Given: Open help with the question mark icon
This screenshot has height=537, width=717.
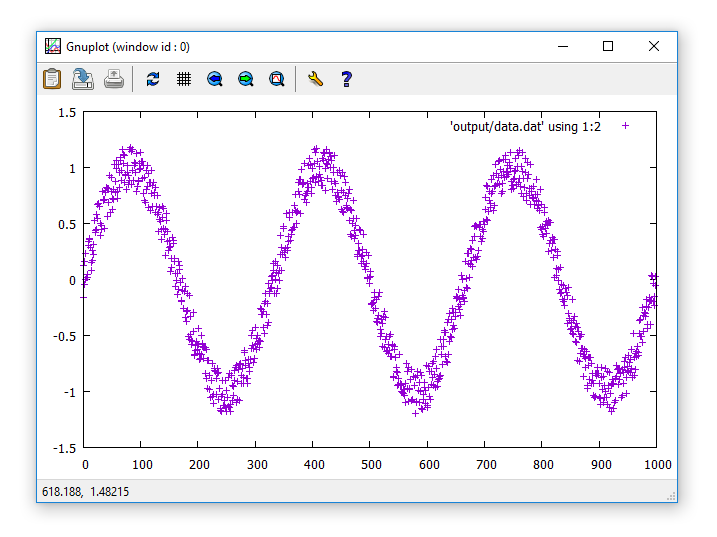Looking at the screenshot, I should click(x=347, y=78).
